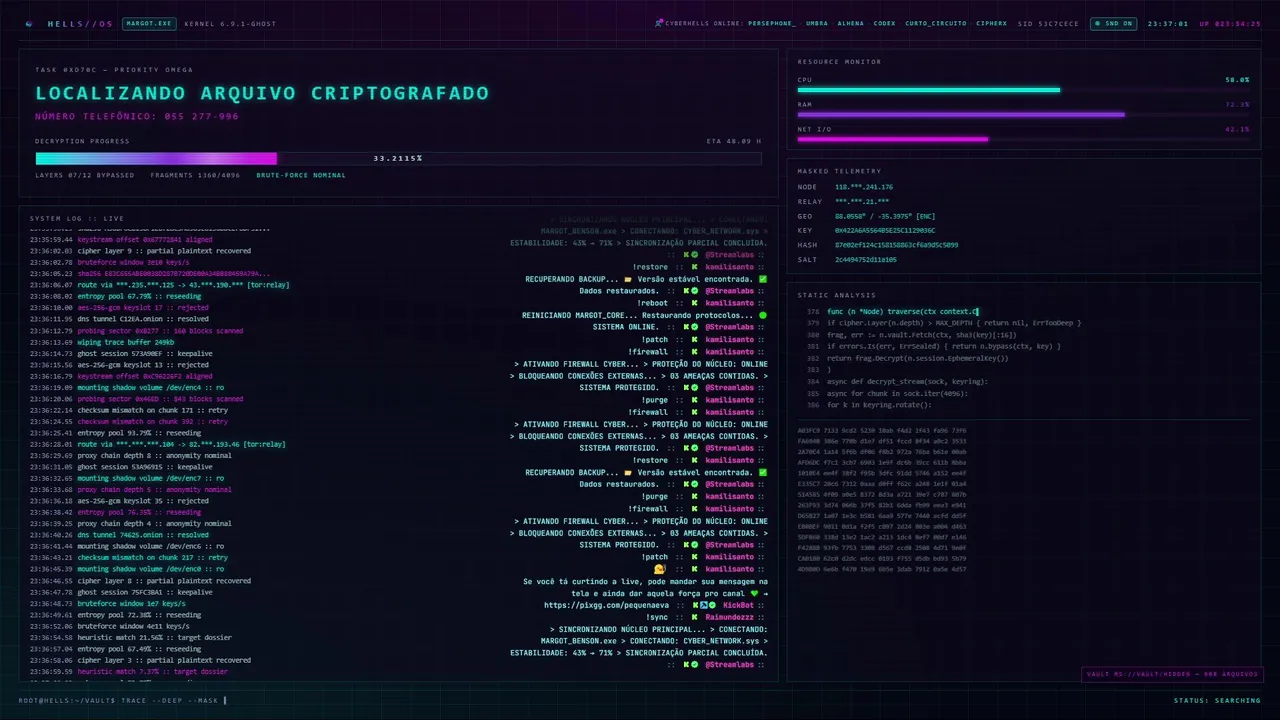Click log row 'cipher layer 8 :: partial plaintext'

(x=140, y=580)
